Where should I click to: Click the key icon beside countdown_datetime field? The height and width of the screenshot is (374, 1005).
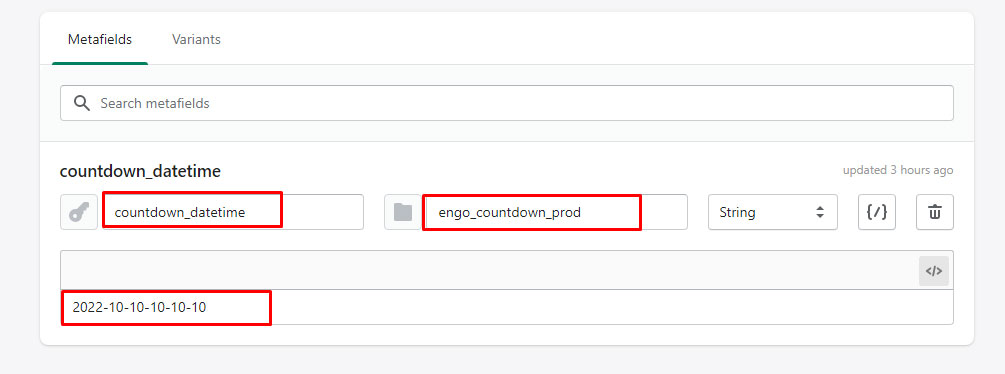click(79, 212)
